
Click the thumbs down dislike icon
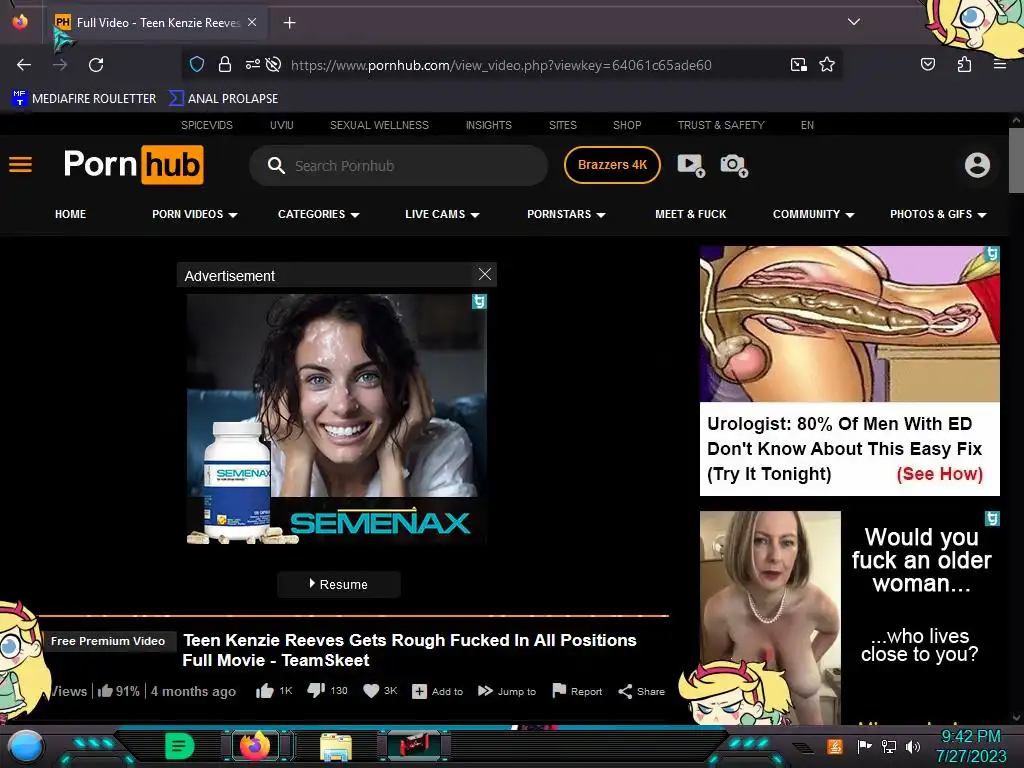316,690
